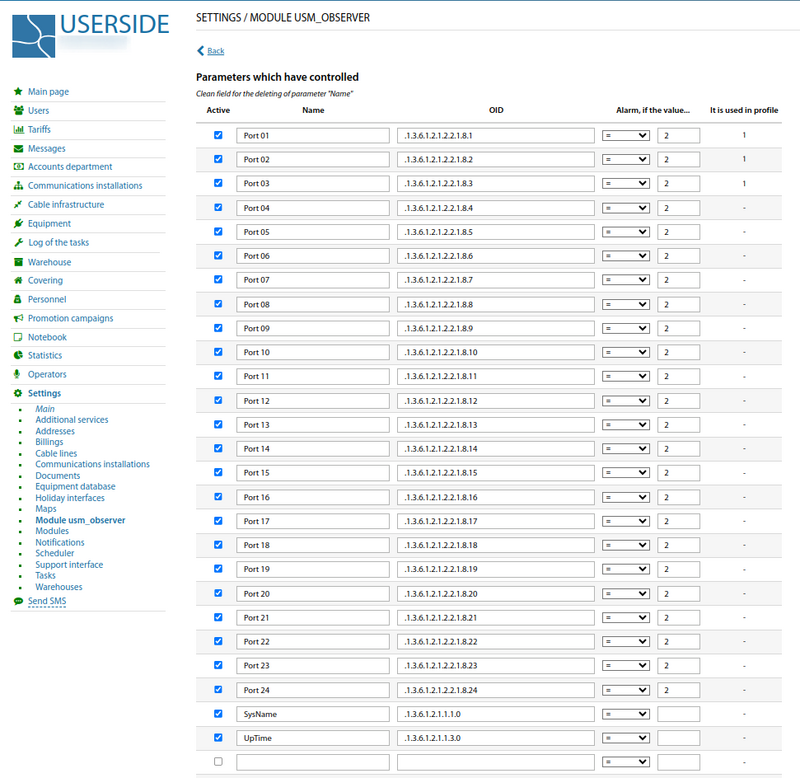
Task: Click the Tariffs chart icon
Action: click(18, 130)
